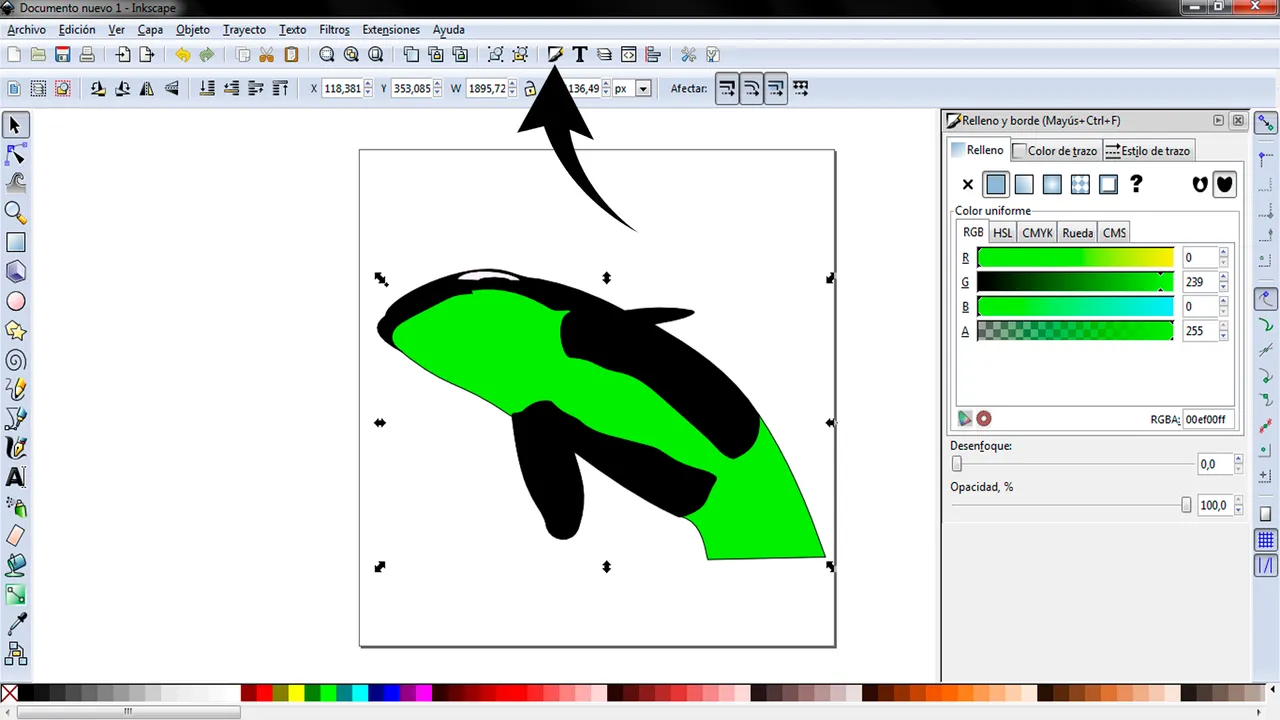Switch to the CMYK color tab
1280x720 pixels.
pyautogui.click(x=1037, y=233)
